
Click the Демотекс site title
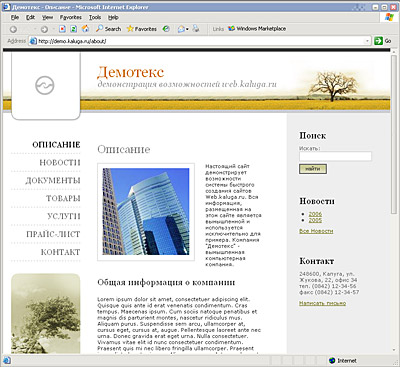tap(131, 72)
